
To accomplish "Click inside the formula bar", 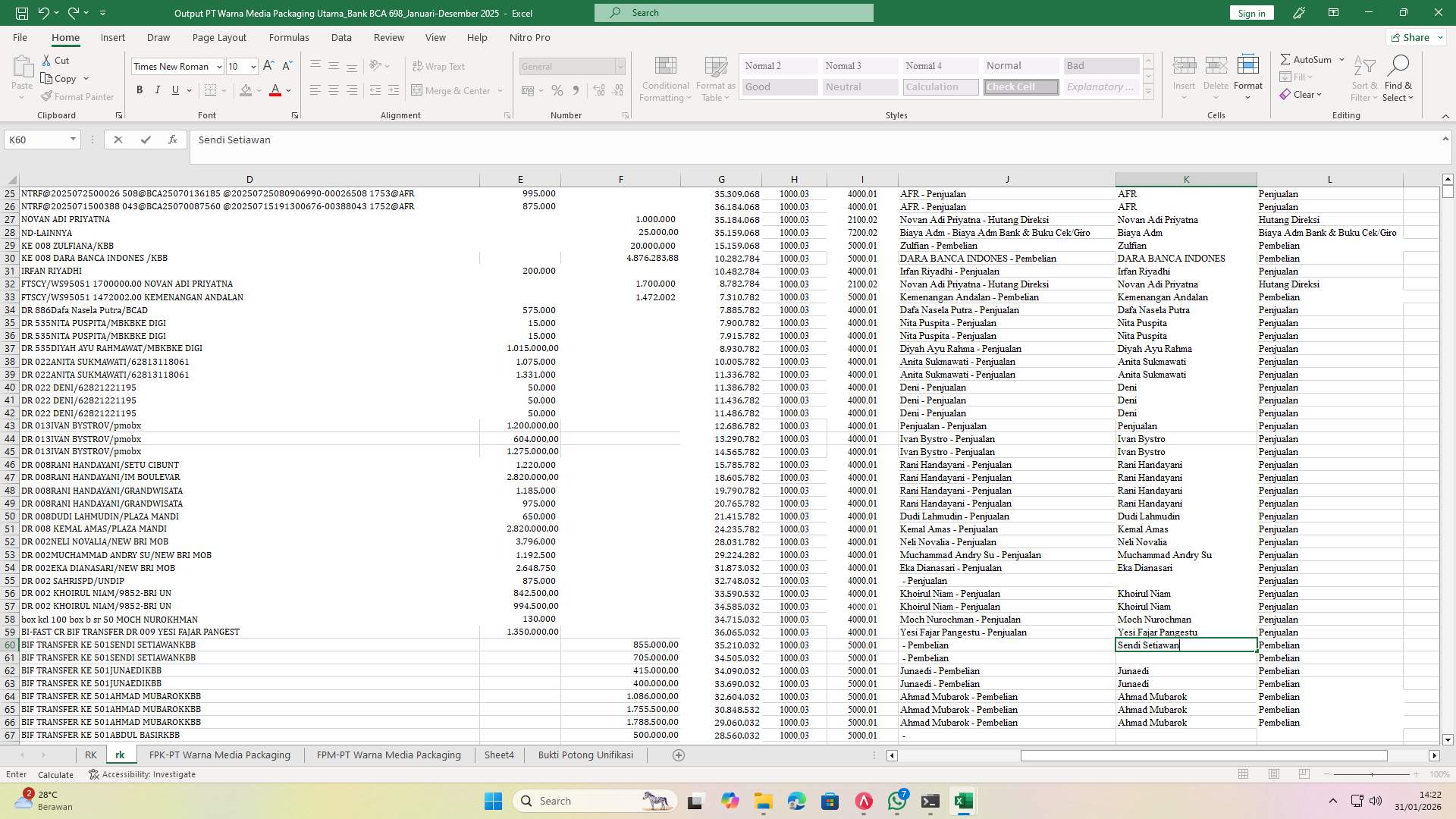I will pyautogui.click(x=531, y=140).
